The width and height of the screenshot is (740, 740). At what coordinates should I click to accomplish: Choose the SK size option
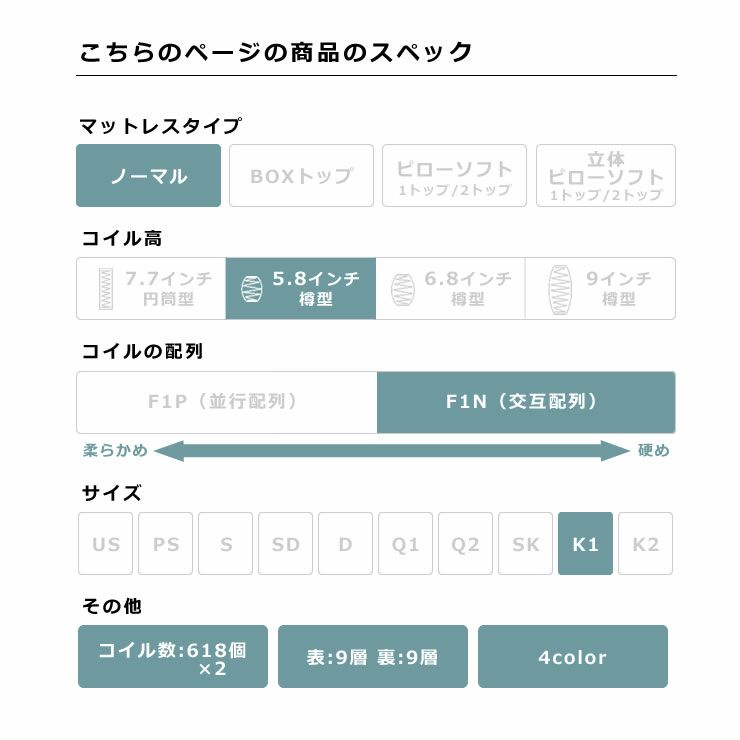click(x=525, y=544)
